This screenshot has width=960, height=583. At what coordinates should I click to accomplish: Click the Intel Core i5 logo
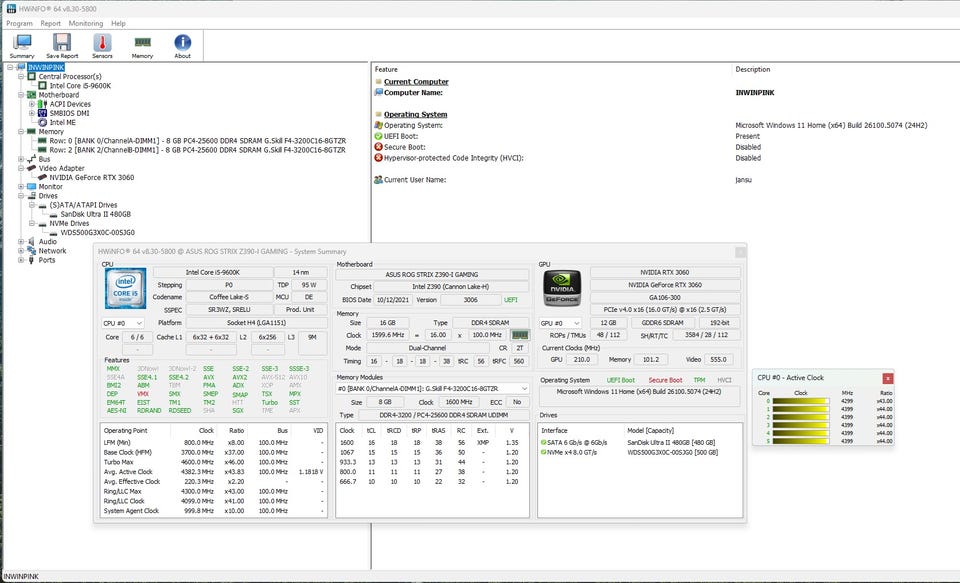click(126, 288)
